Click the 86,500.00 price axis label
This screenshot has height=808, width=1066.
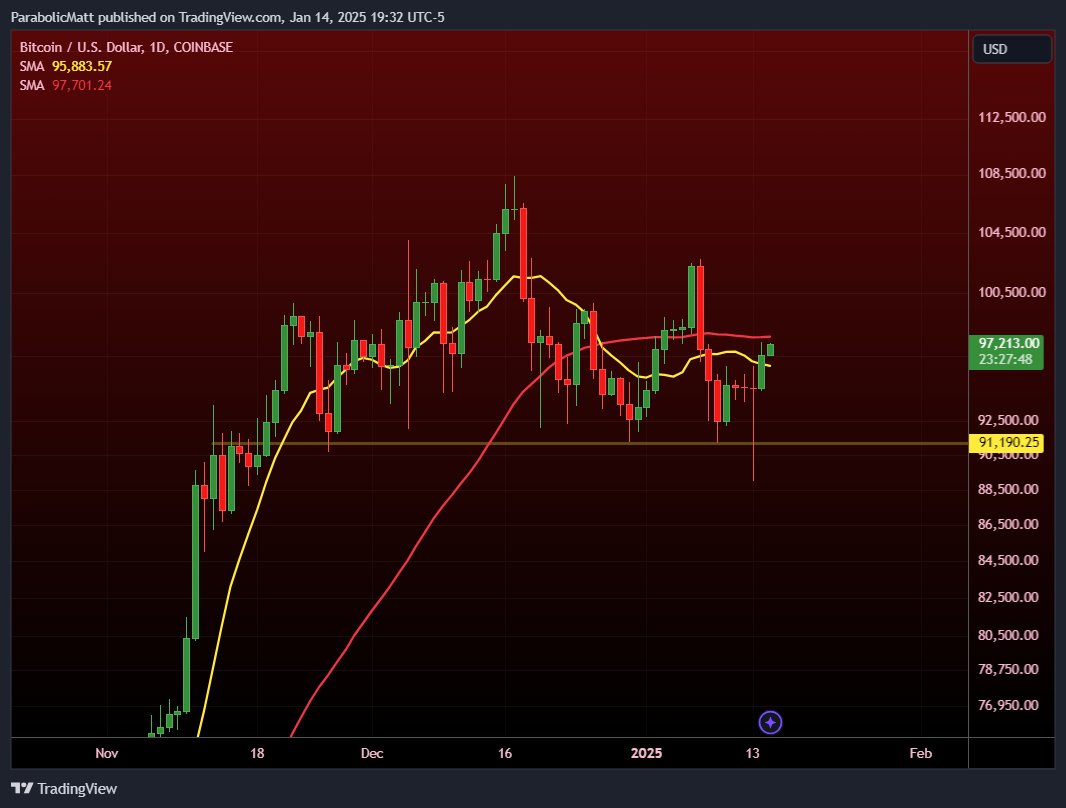1008,524
